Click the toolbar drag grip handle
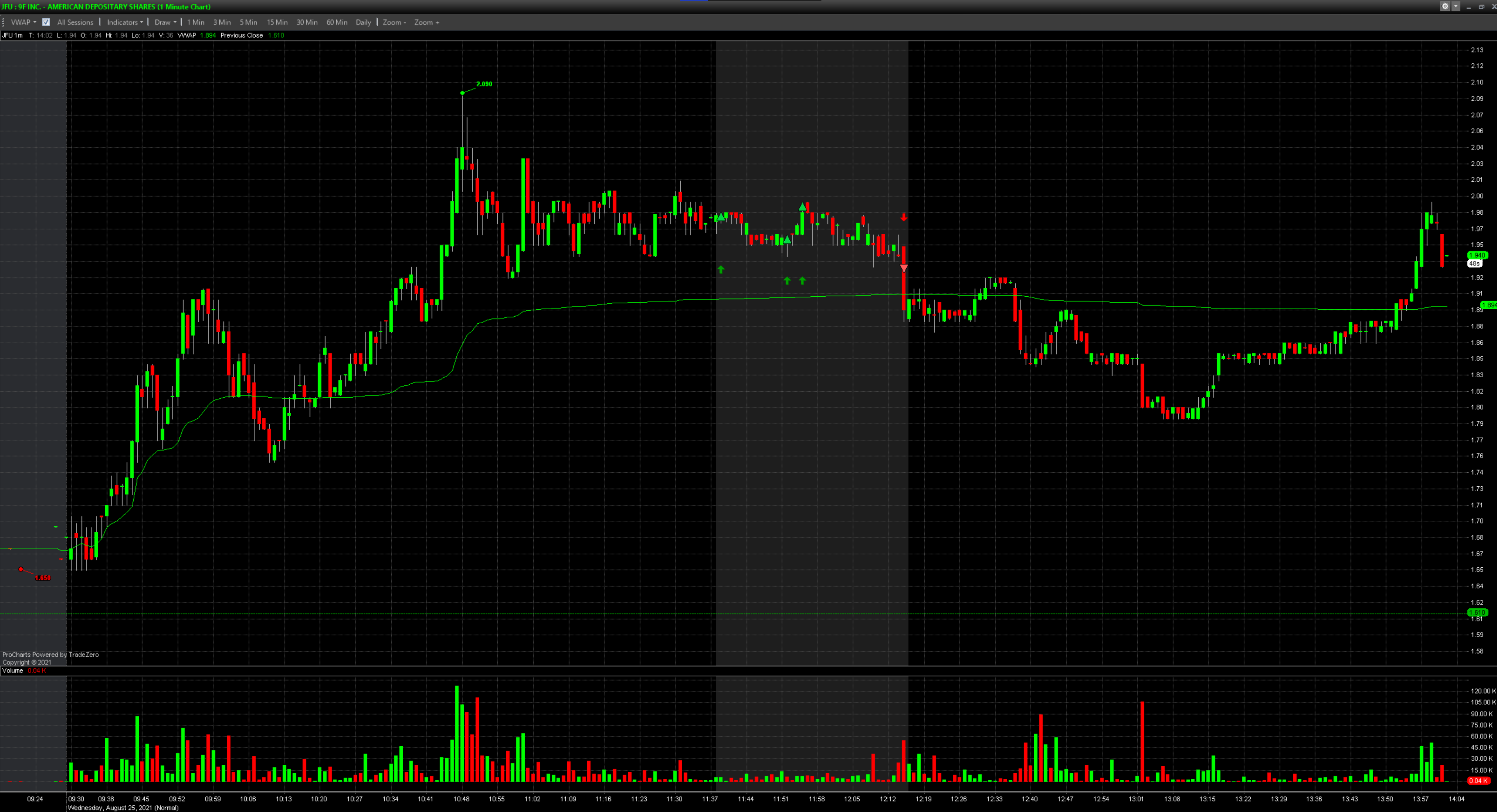The width and height of the screenshot is (1497, 812). coord(4,22)
